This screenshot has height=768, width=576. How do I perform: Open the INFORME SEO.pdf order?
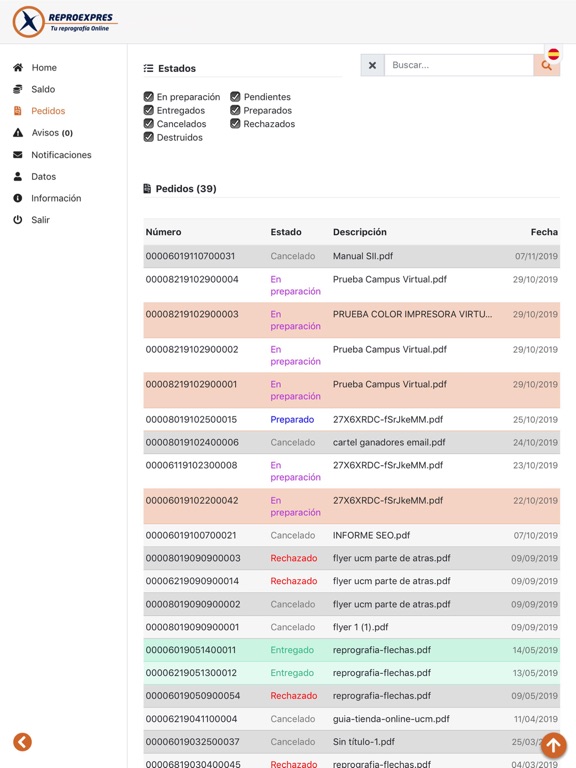pyautogui.click(x=351, y=535)
